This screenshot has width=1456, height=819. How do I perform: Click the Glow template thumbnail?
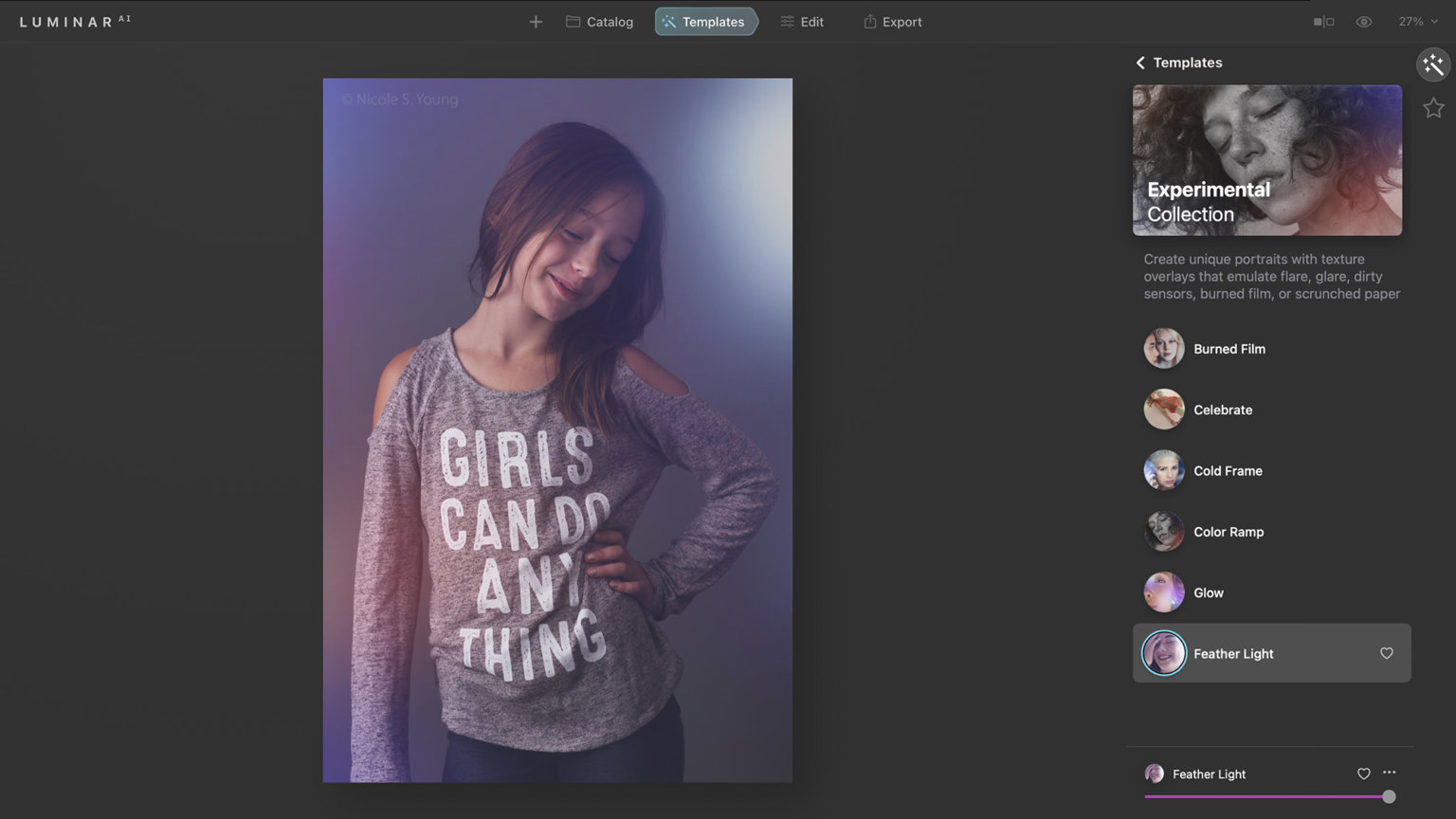point(1163,591)
